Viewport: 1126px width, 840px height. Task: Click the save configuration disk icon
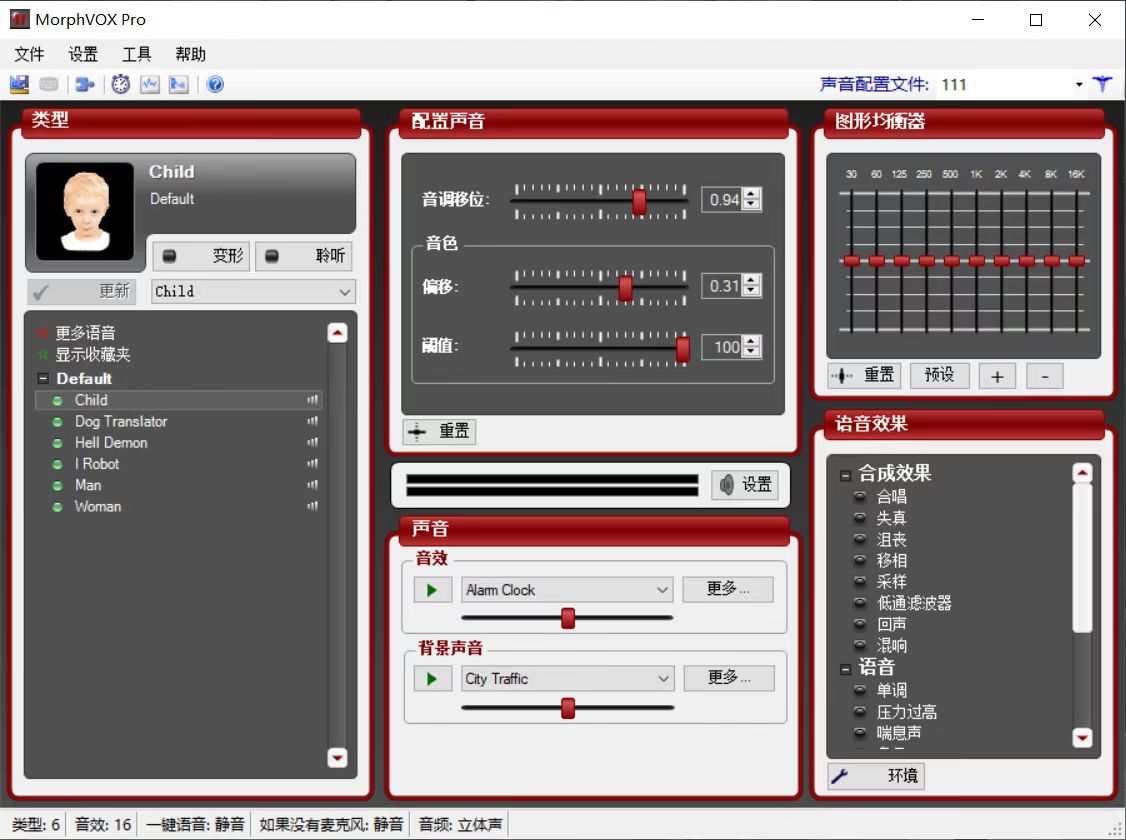18,84
